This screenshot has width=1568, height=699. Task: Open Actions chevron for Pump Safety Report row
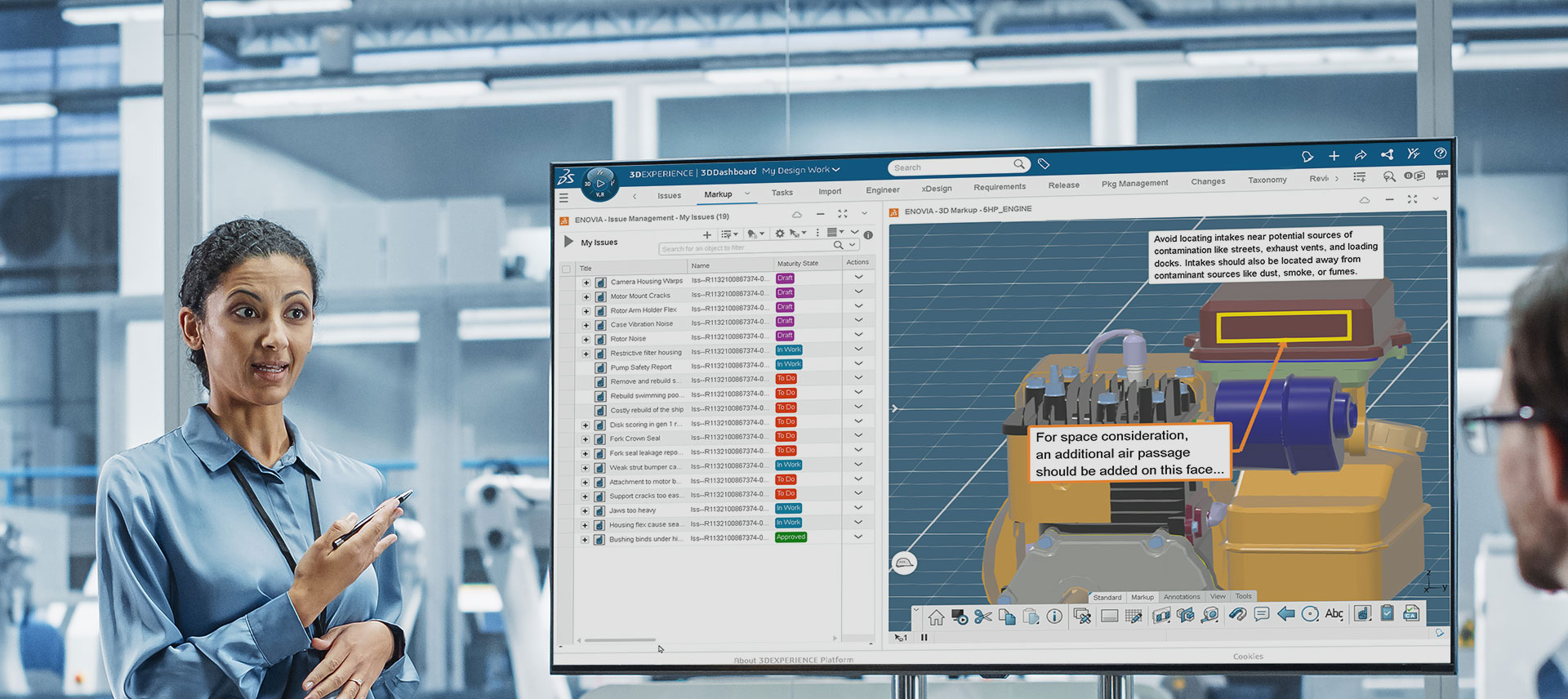point(858,363)
